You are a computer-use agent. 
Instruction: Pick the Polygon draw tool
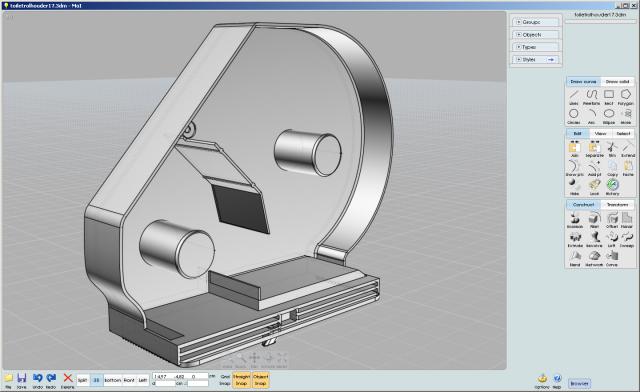pyautogui.click(x=625, y=97)
